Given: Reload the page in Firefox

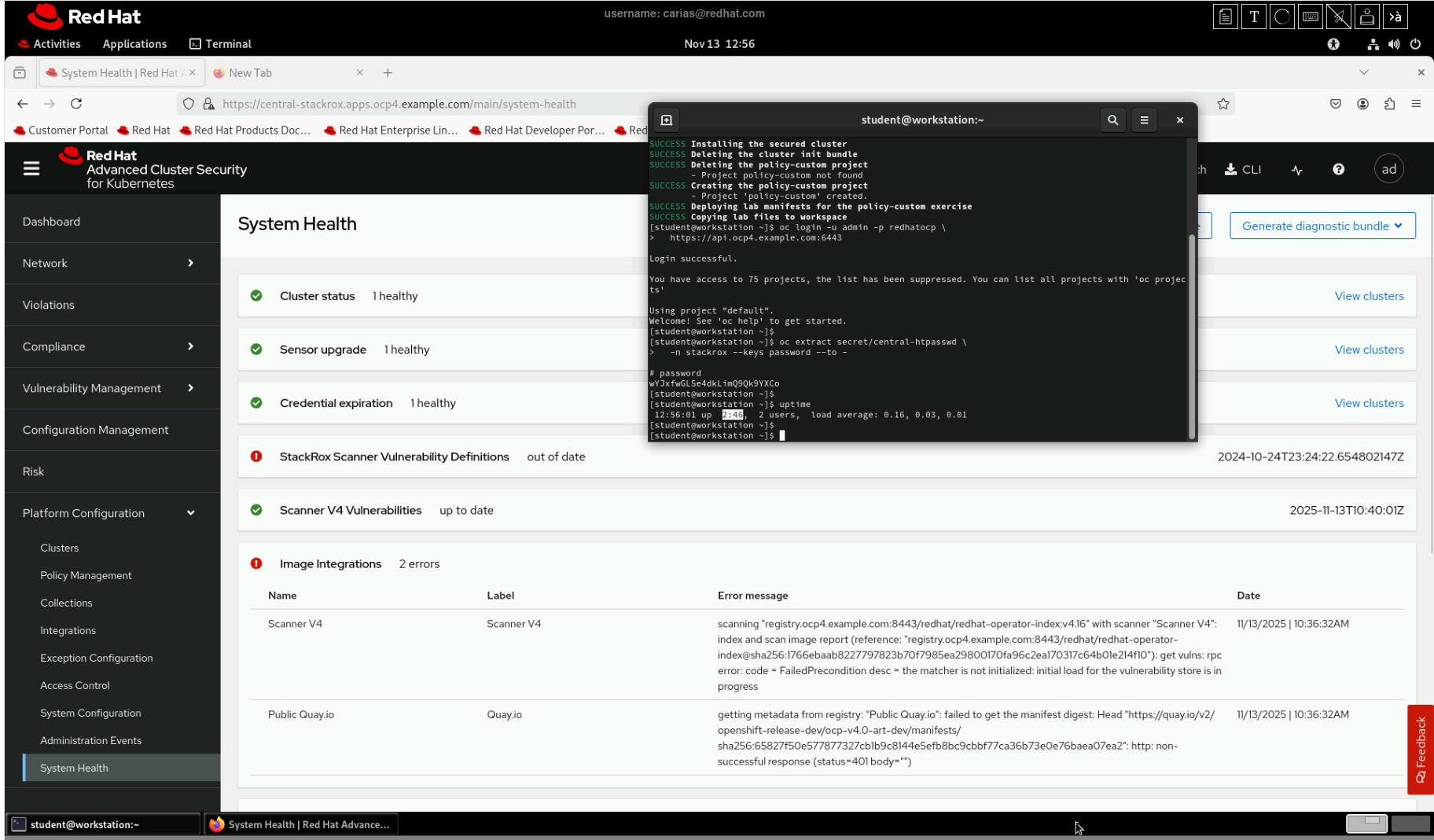Looking at the screenshot, I should 76,104.
